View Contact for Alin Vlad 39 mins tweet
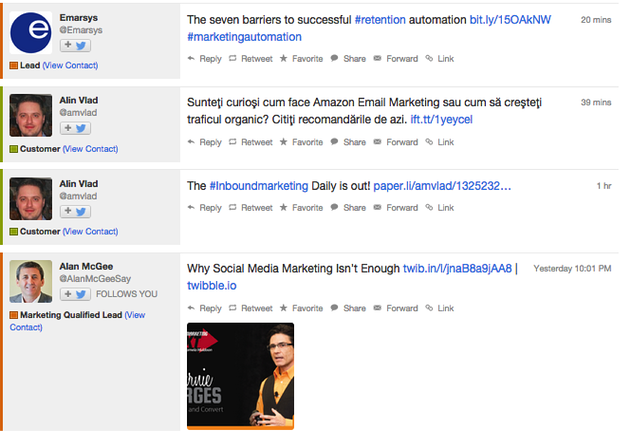This screenshot has width=639, height=431. coord(90,149)
